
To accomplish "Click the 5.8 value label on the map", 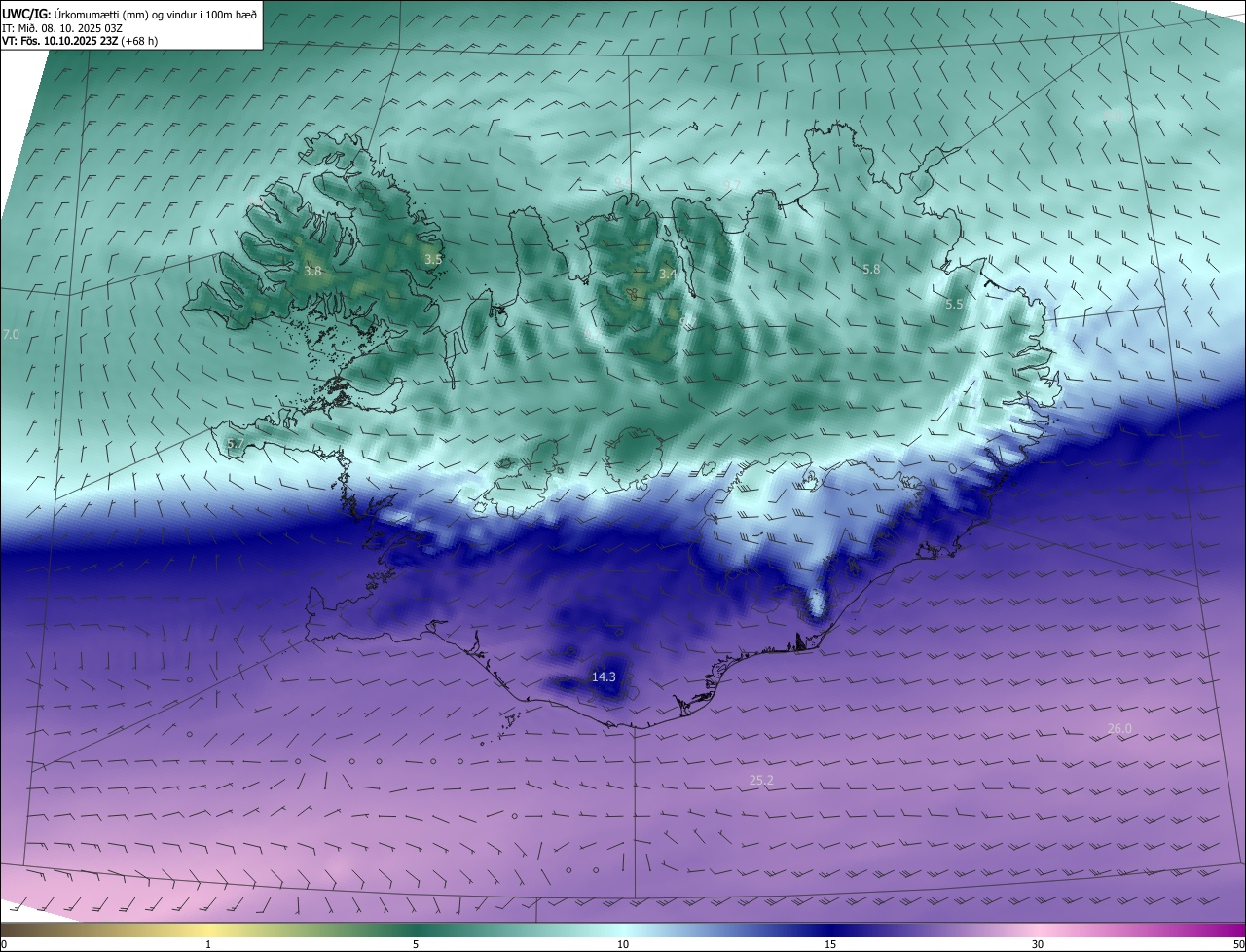I will tap(871, 269).
